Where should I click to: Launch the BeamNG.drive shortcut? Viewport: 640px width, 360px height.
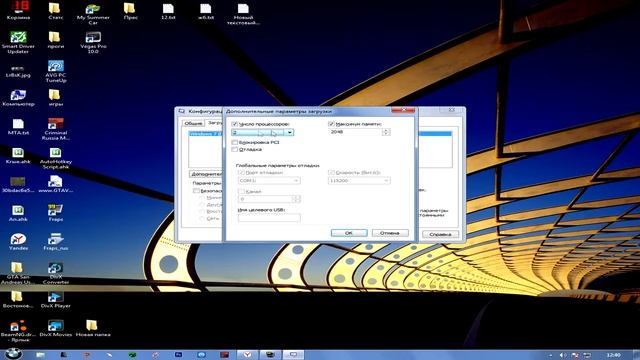tap(17, 331)
